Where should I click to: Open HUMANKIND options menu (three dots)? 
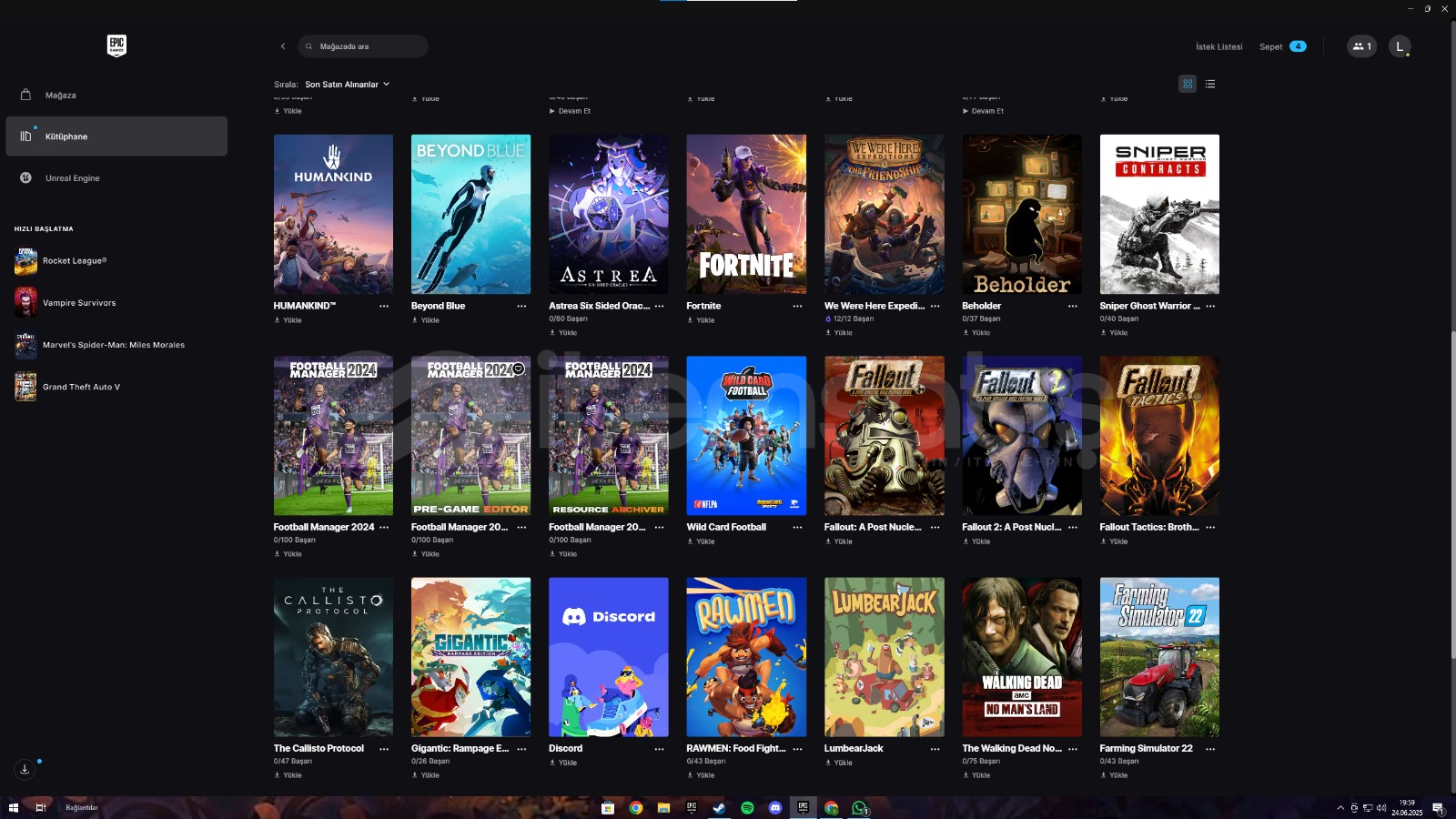click(x=384, y=306)
